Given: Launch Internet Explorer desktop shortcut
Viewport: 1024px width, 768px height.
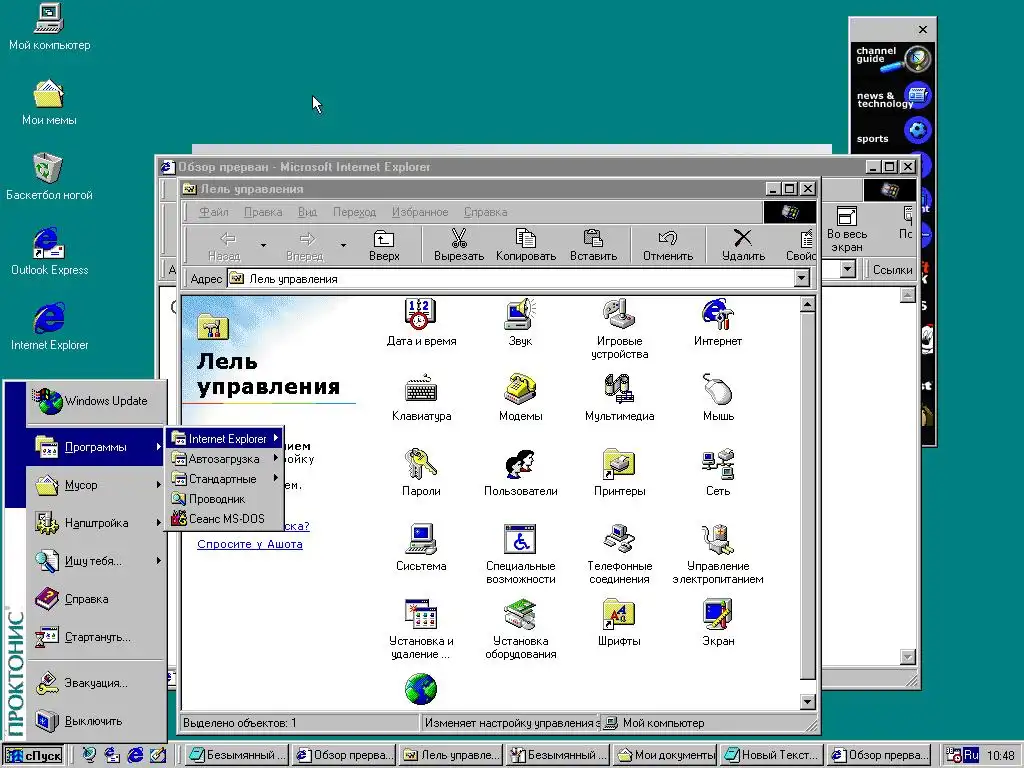Looking at the screenshot, I should pyautogui.click(x=49, y=327).
